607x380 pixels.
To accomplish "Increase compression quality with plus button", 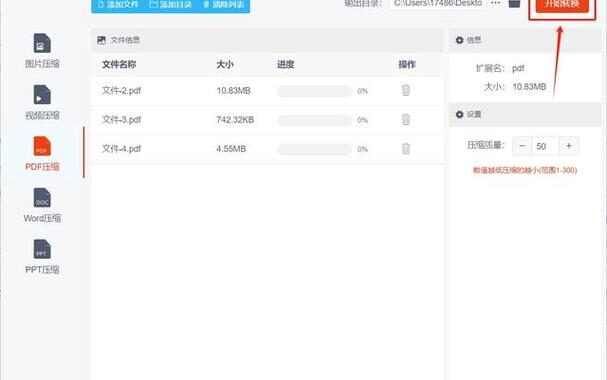I will [x=569, y=146].
